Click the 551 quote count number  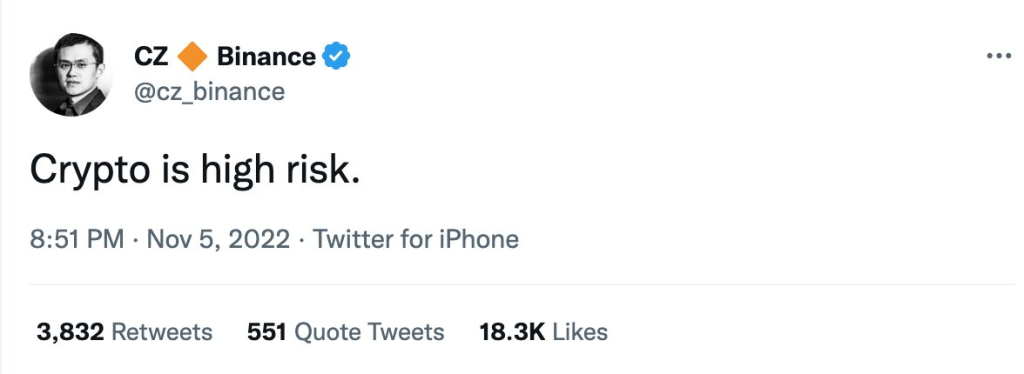[x=266, y=332]
